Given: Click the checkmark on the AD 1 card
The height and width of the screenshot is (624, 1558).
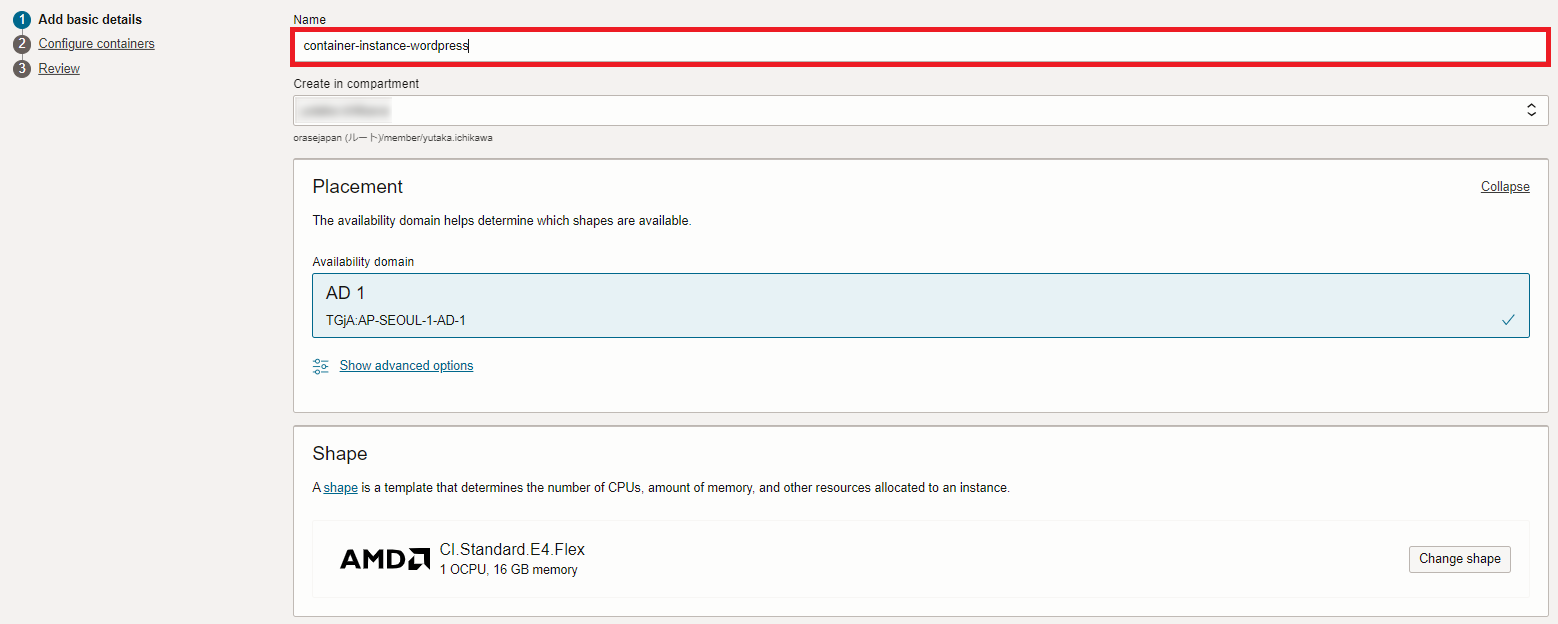Looking at the screenshot, I should 1508,320.
